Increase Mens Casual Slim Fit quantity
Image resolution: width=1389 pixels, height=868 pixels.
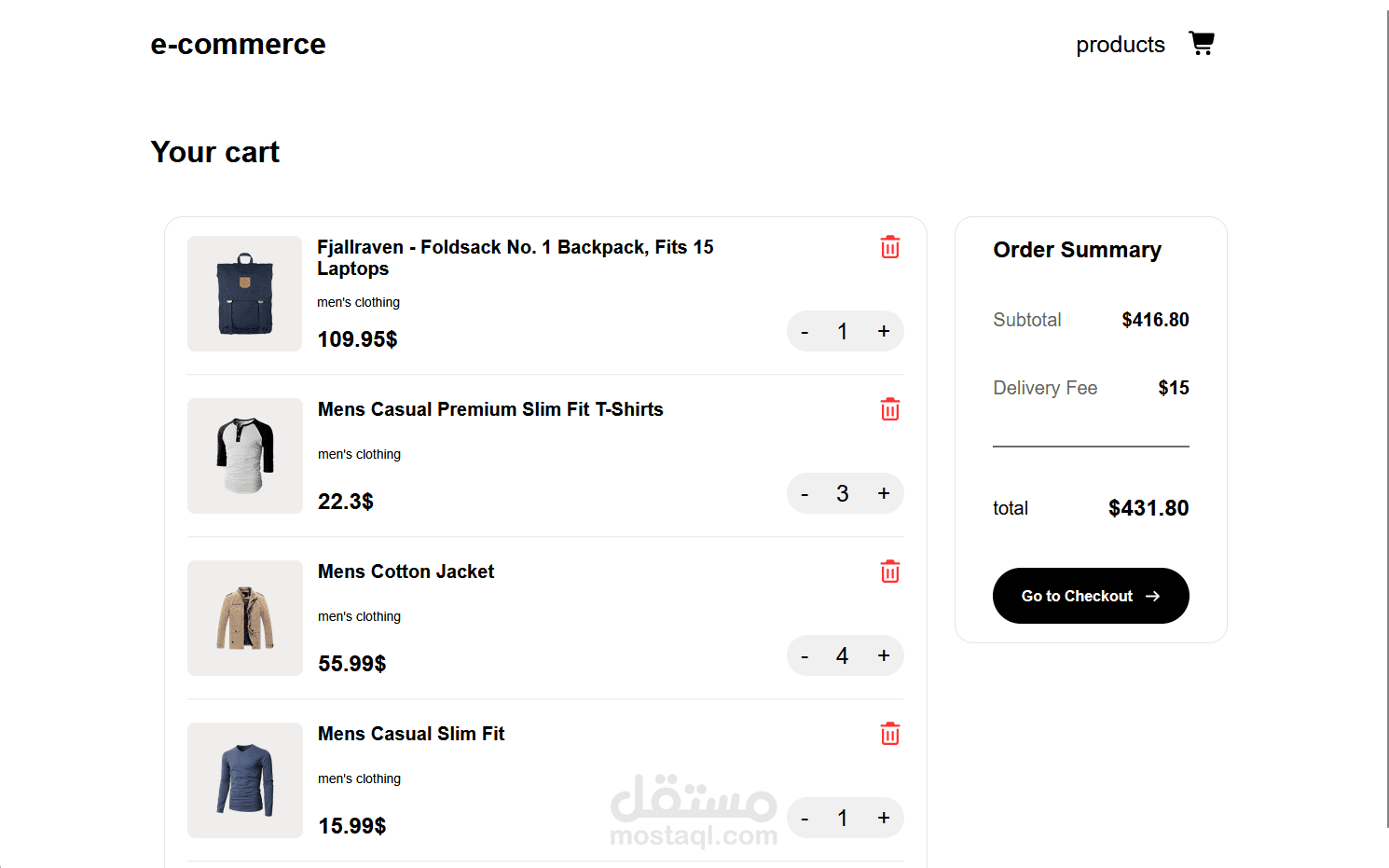click(884, 818)
